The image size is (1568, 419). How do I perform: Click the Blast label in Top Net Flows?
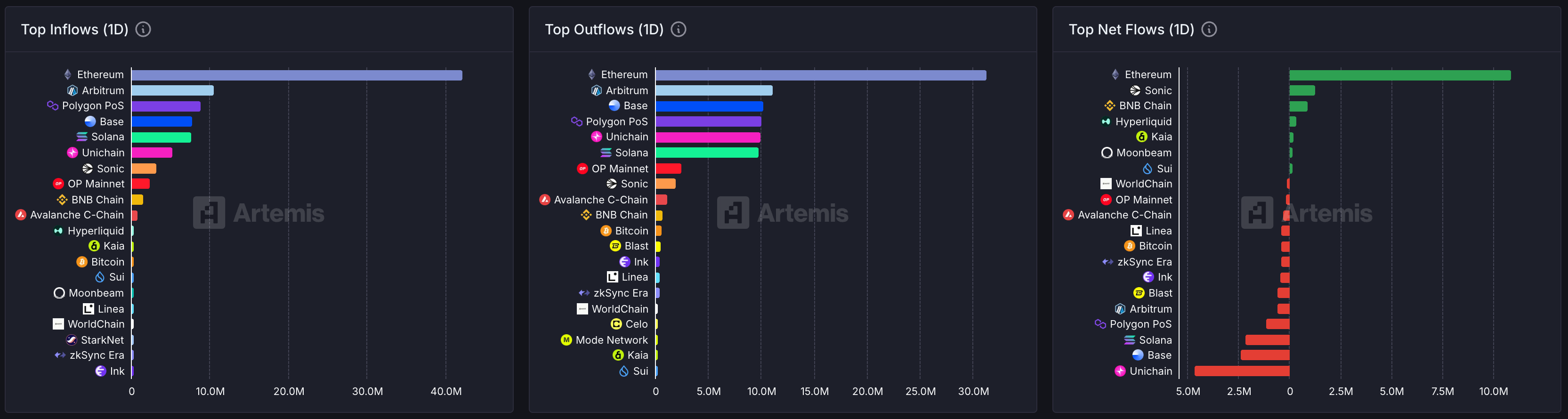point(1160,293)
